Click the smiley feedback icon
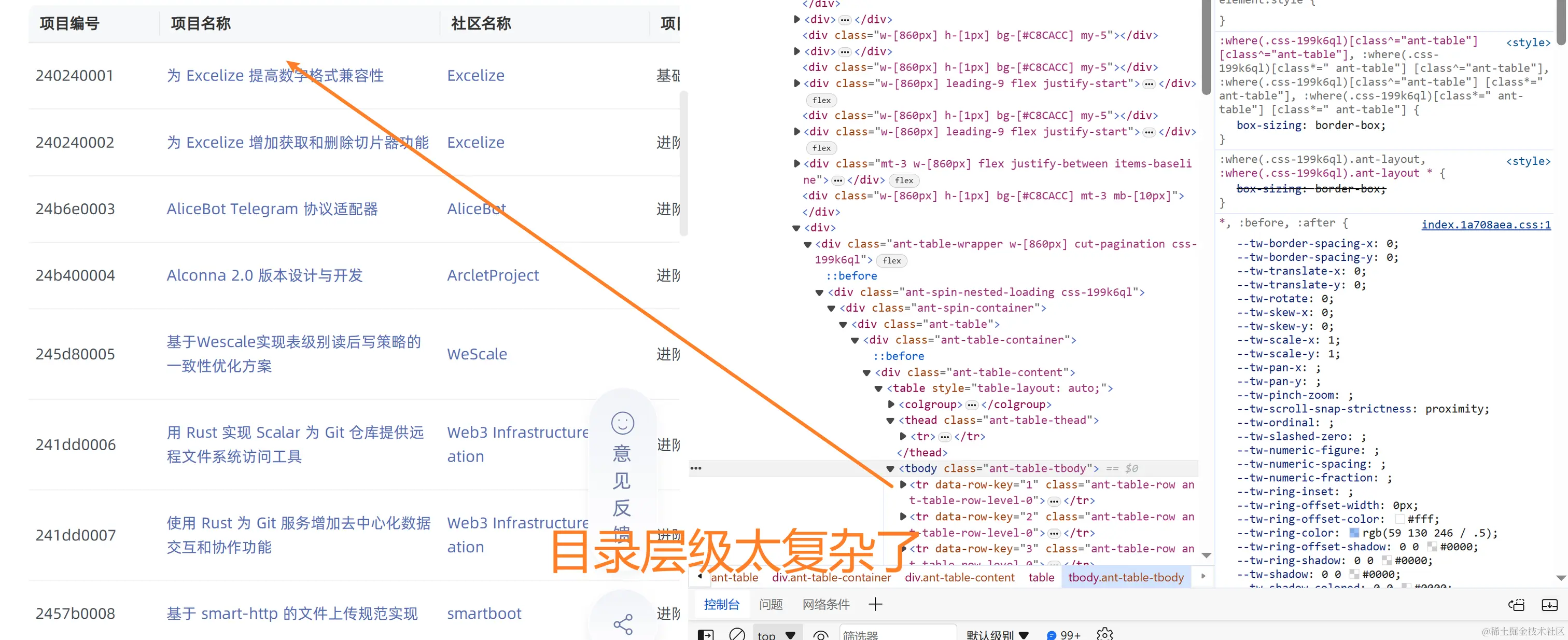 622,423
